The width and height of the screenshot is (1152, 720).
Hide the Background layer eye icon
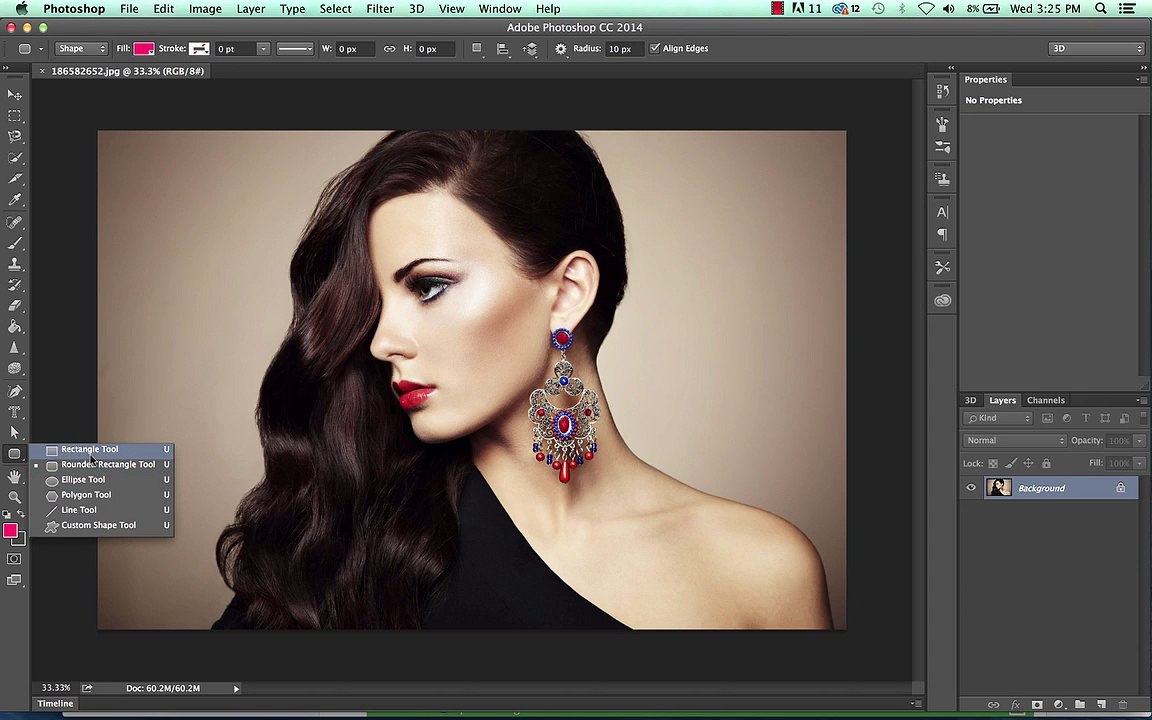point(971,488)
